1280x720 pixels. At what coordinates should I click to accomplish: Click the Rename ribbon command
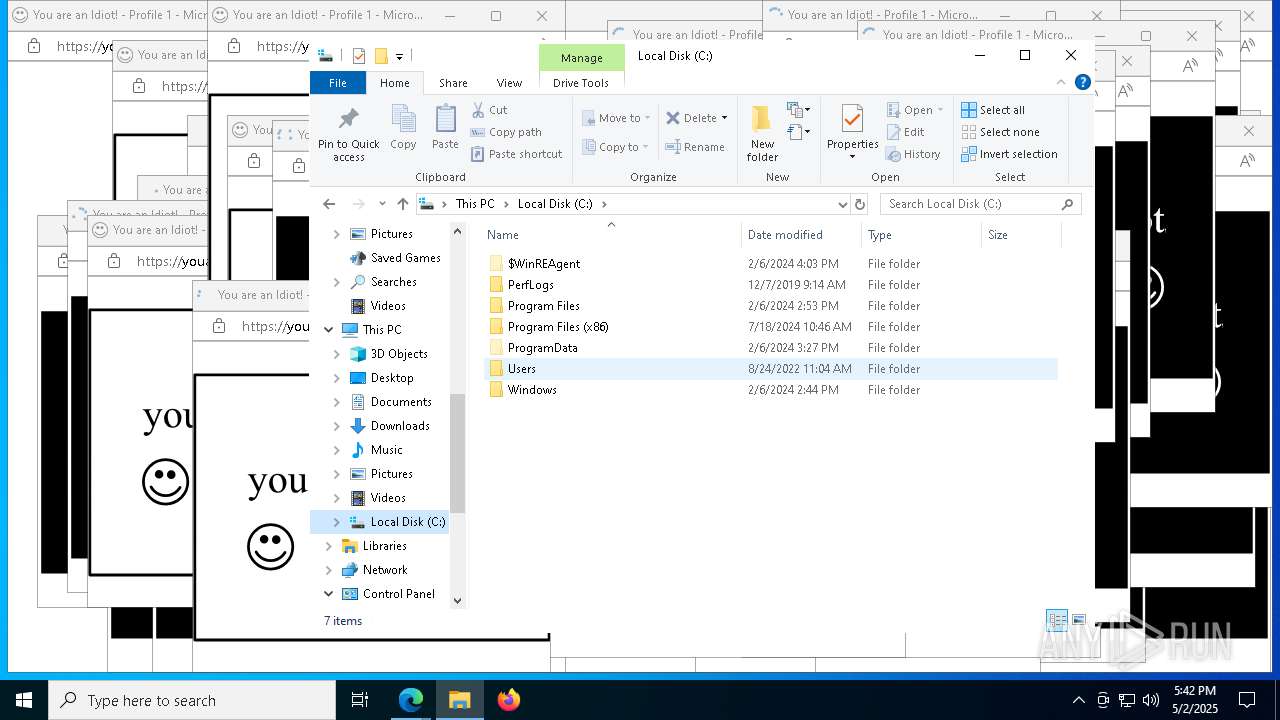click(695, 147)
